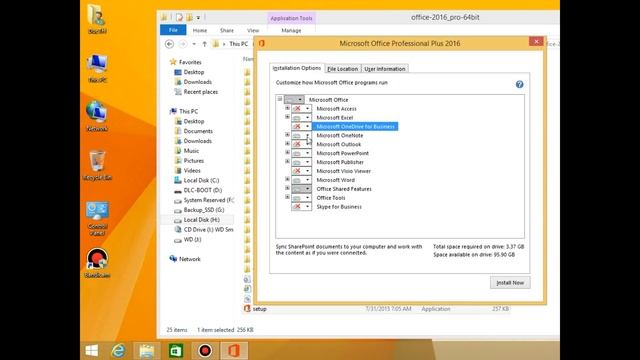Open the Microsoft Outlook install option dropdown

point(302,144)
